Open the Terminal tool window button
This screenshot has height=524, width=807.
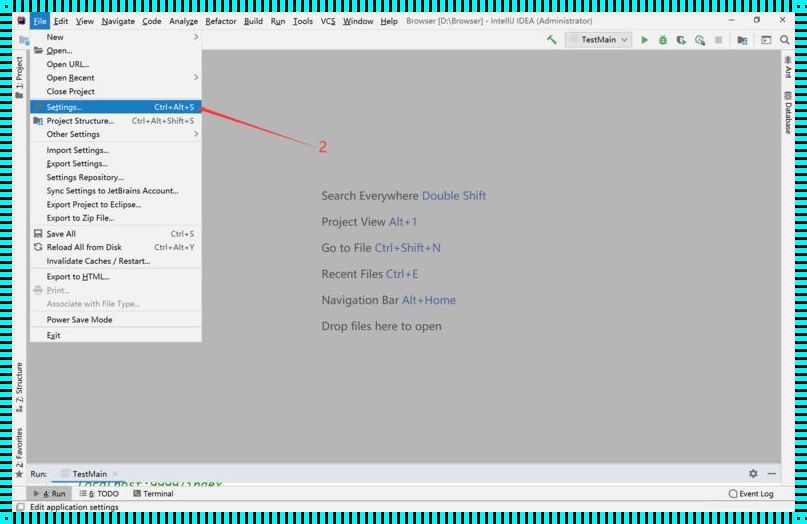[153, 494]
